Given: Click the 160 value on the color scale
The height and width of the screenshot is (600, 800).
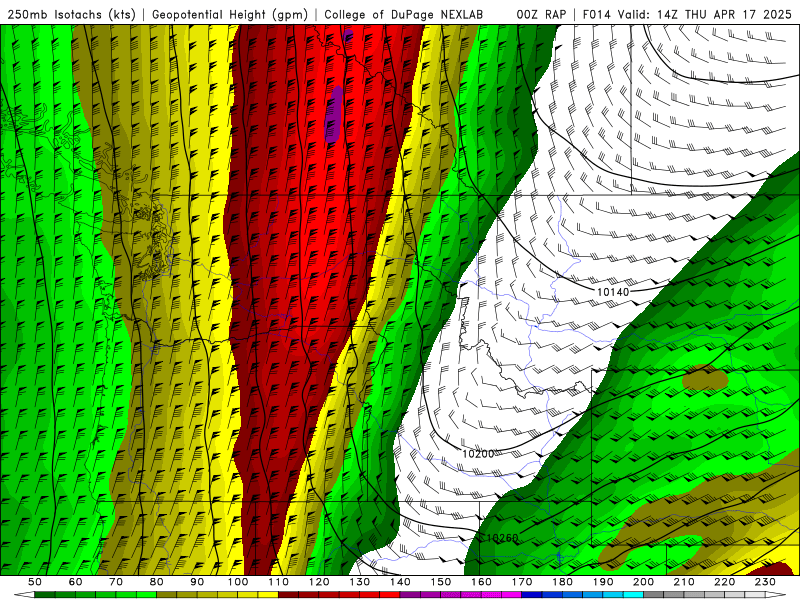Looking at the screenshot, I should [x=481, y=582].
